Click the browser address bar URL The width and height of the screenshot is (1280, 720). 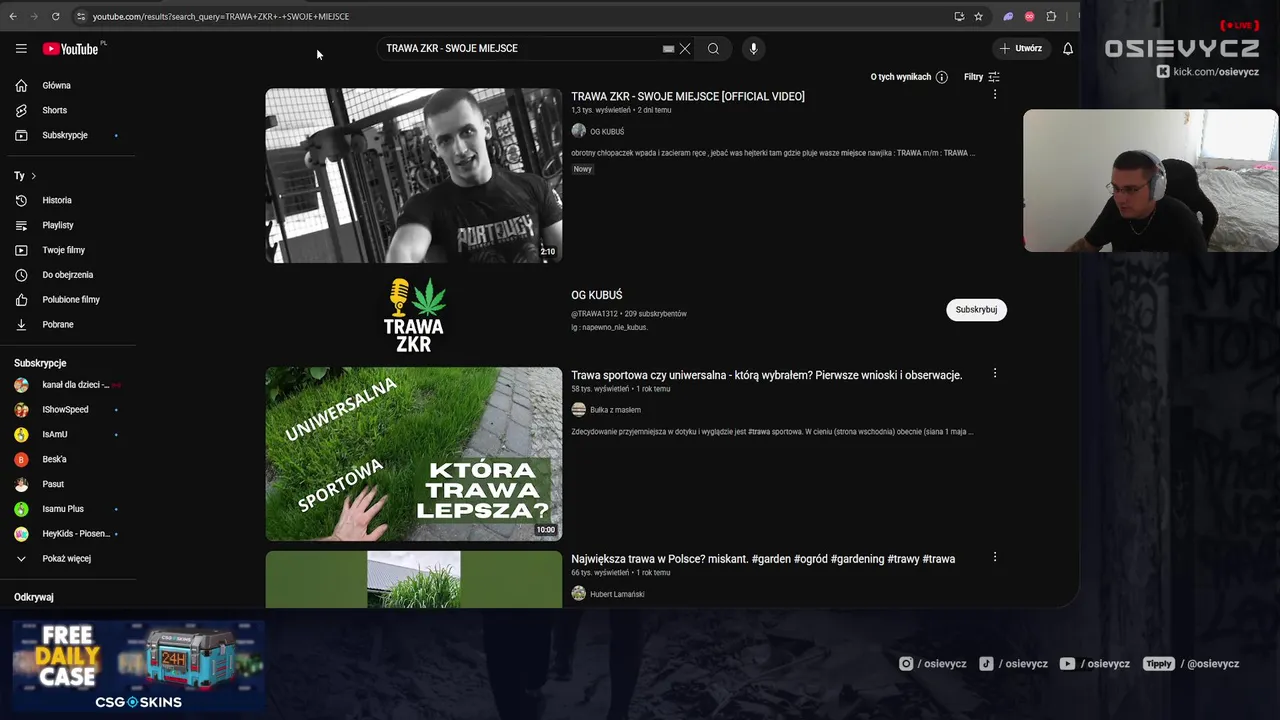coord(221,16)
